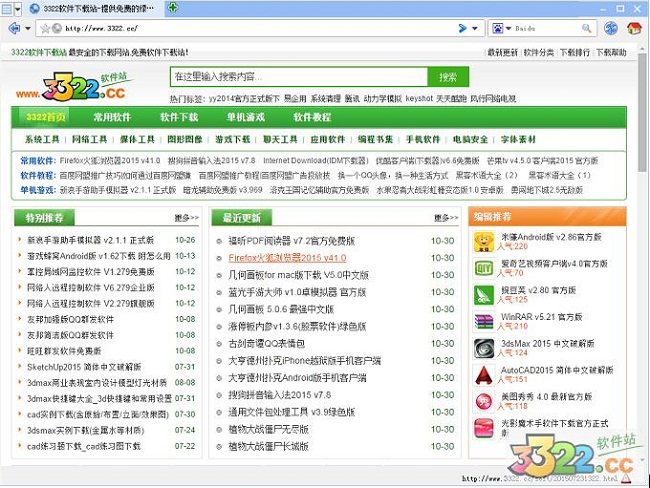Click the 米聊Android版 app icon
Screen dimensions: 650x488
484,242
